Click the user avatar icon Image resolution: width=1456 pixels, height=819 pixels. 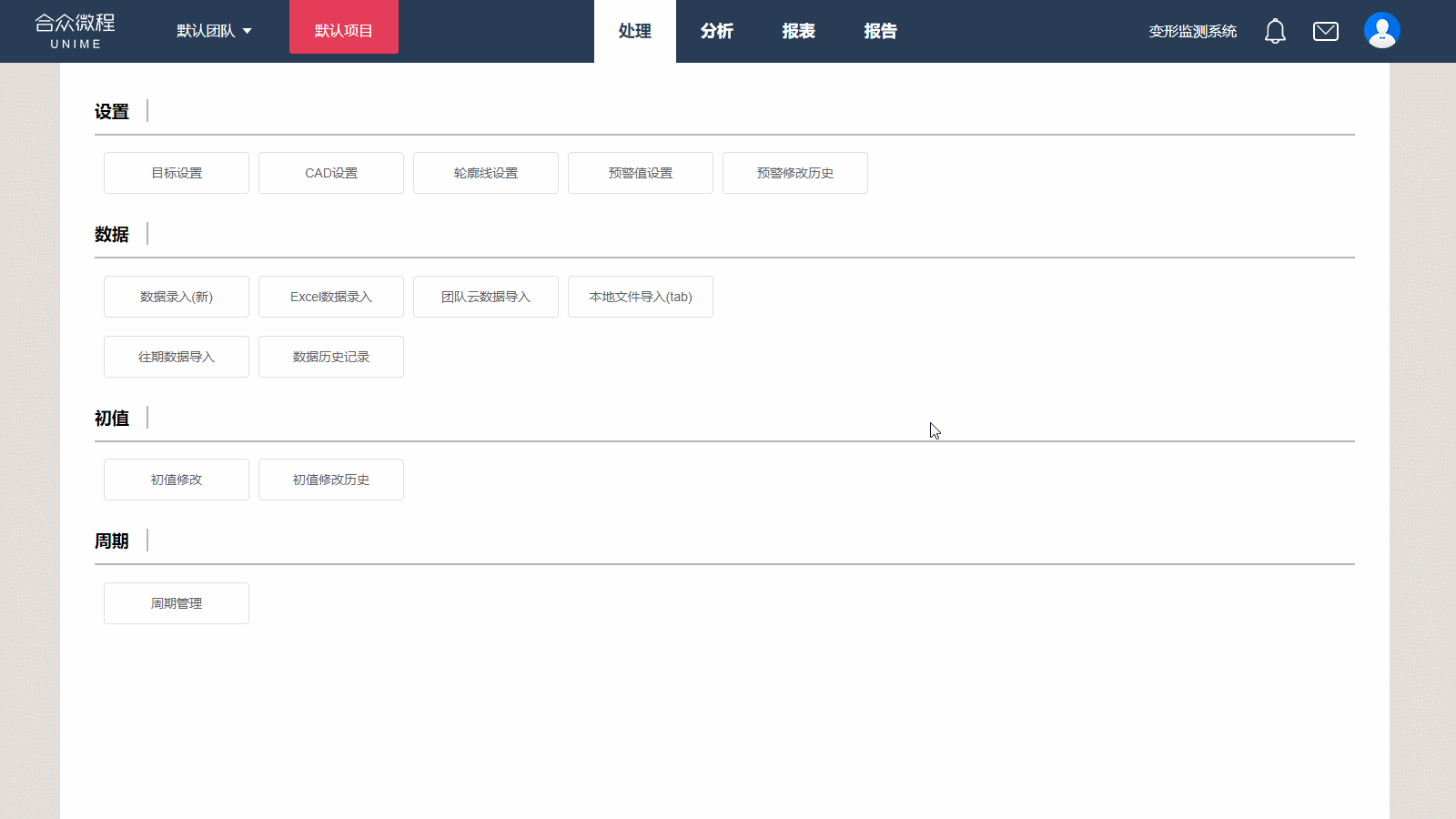click(x=1381, y=31)
